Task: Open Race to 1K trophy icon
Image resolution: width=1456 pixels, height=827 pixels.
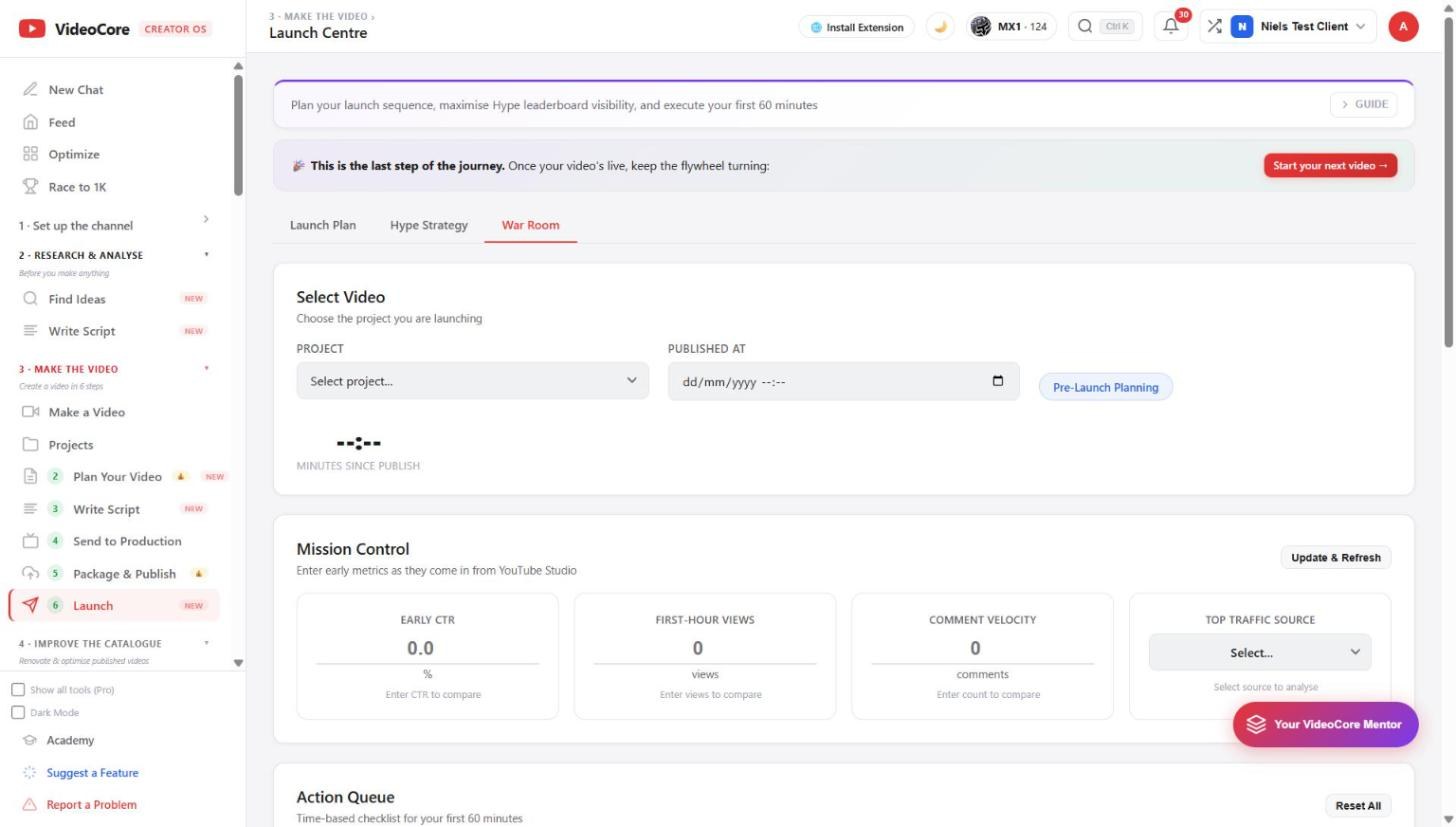Action: coord(30,187)
